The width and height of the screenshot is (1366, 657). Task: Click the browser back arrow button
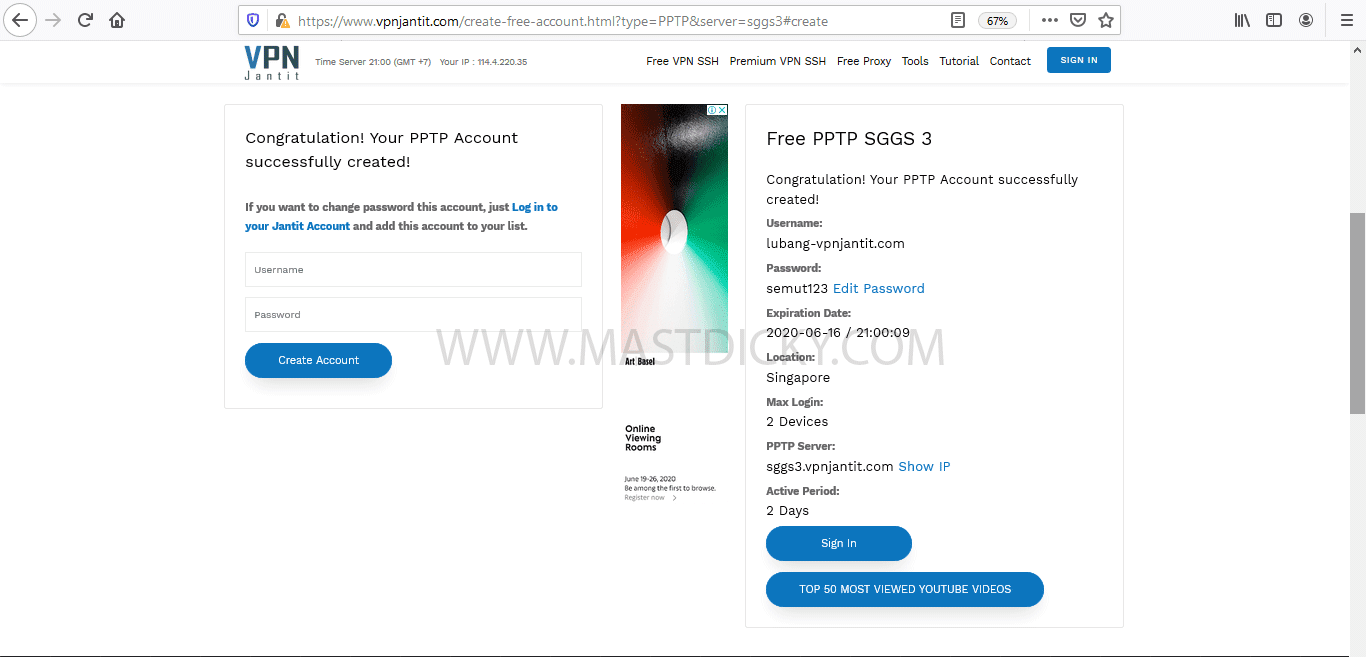[x=20, y=20]
